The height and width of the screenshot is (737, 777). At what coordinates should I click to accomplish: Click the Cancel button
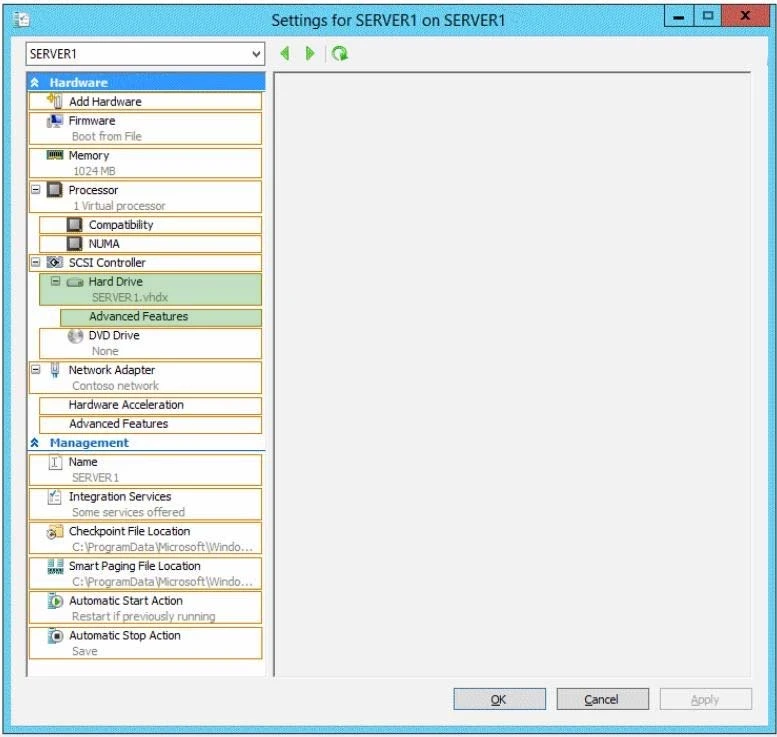(x=602, y=699)
